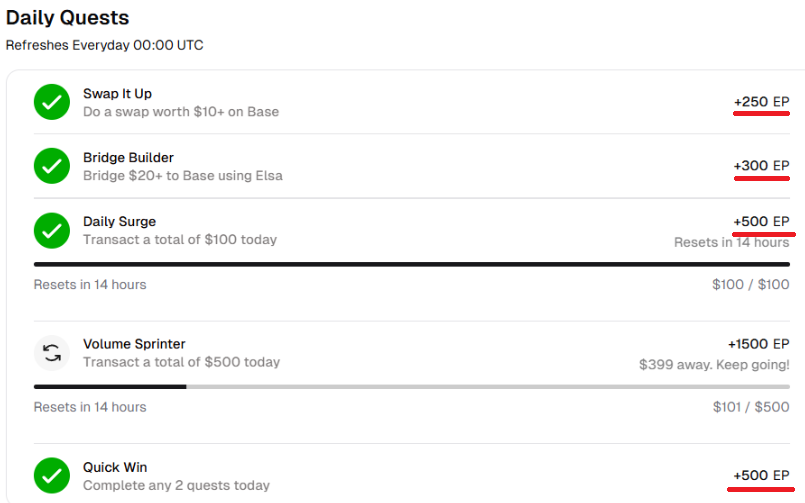The width and height of the screenshot is (805, 503).
Task: Click the Volume Sprinter partial progress bar
Action: pos(412,386)
